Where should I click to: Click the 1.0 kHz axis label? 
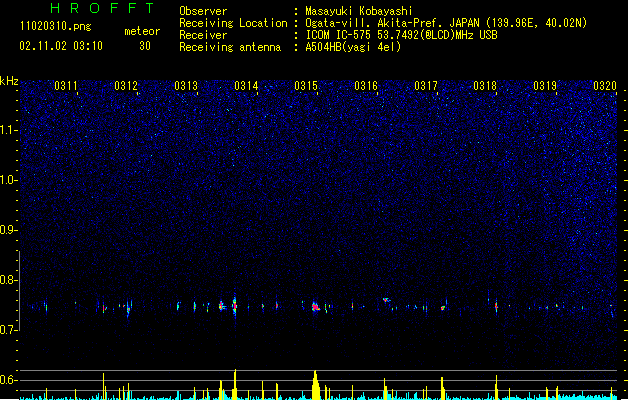pos(9,180)
